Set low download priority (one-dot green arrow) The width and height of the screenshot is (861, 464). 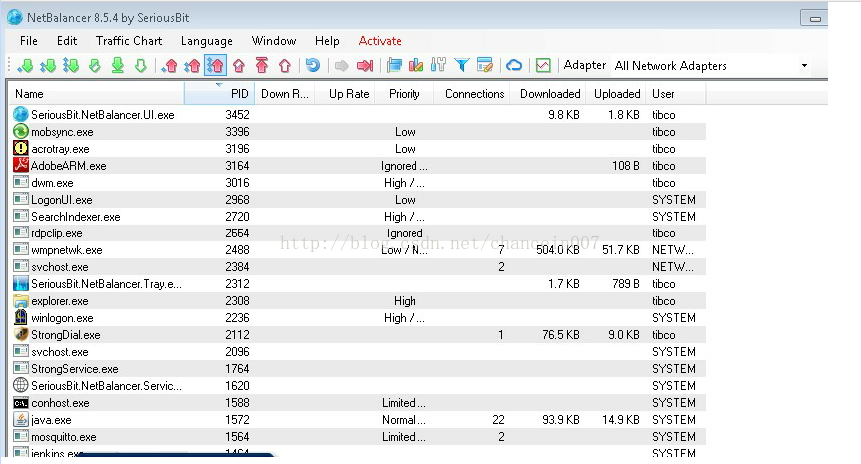(x=25, y=65)
